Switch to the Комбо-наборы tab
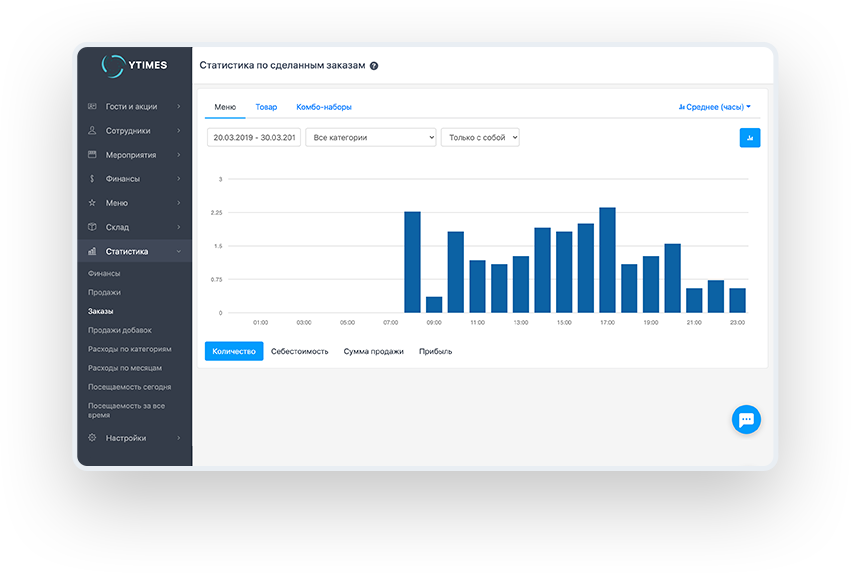Viewport: 851px width, 573px height. [x=324, y=107]
